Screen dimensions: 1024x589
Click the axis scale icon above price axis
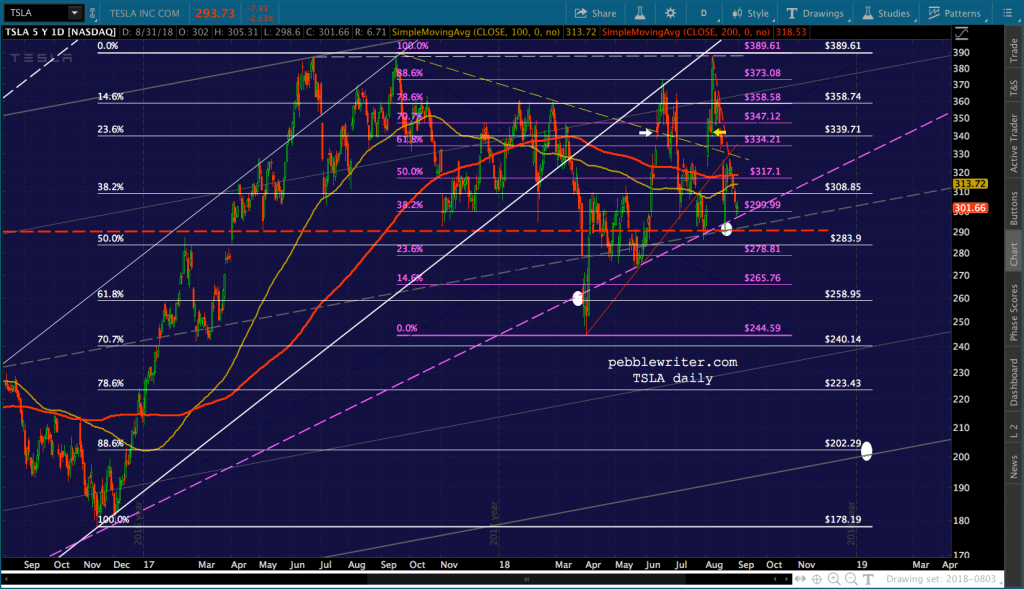pyautogui.click(x=961, y=33)
